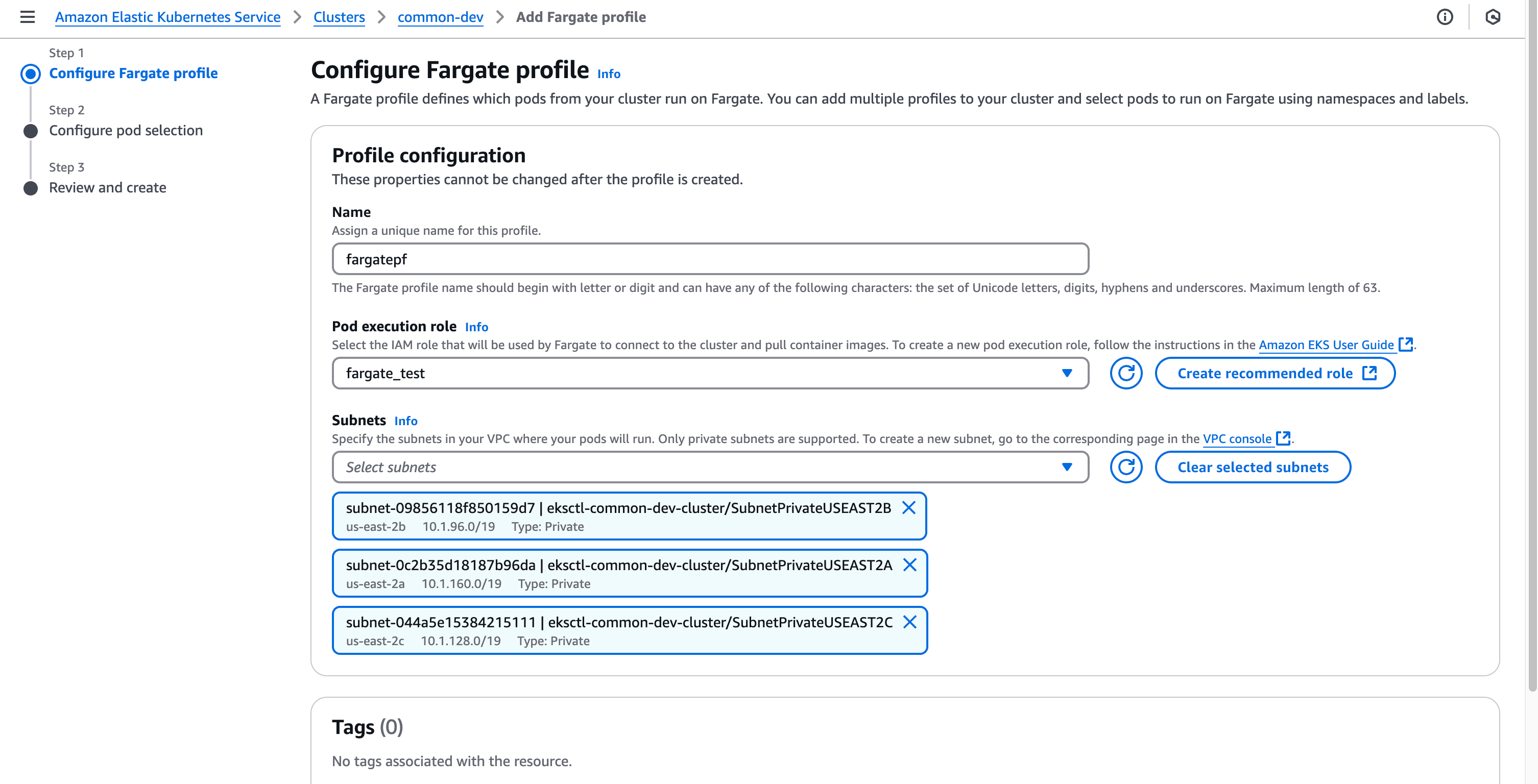Open the hamburger navigation menu
This screenshot has height=784, width=1538.
(28, 17)
